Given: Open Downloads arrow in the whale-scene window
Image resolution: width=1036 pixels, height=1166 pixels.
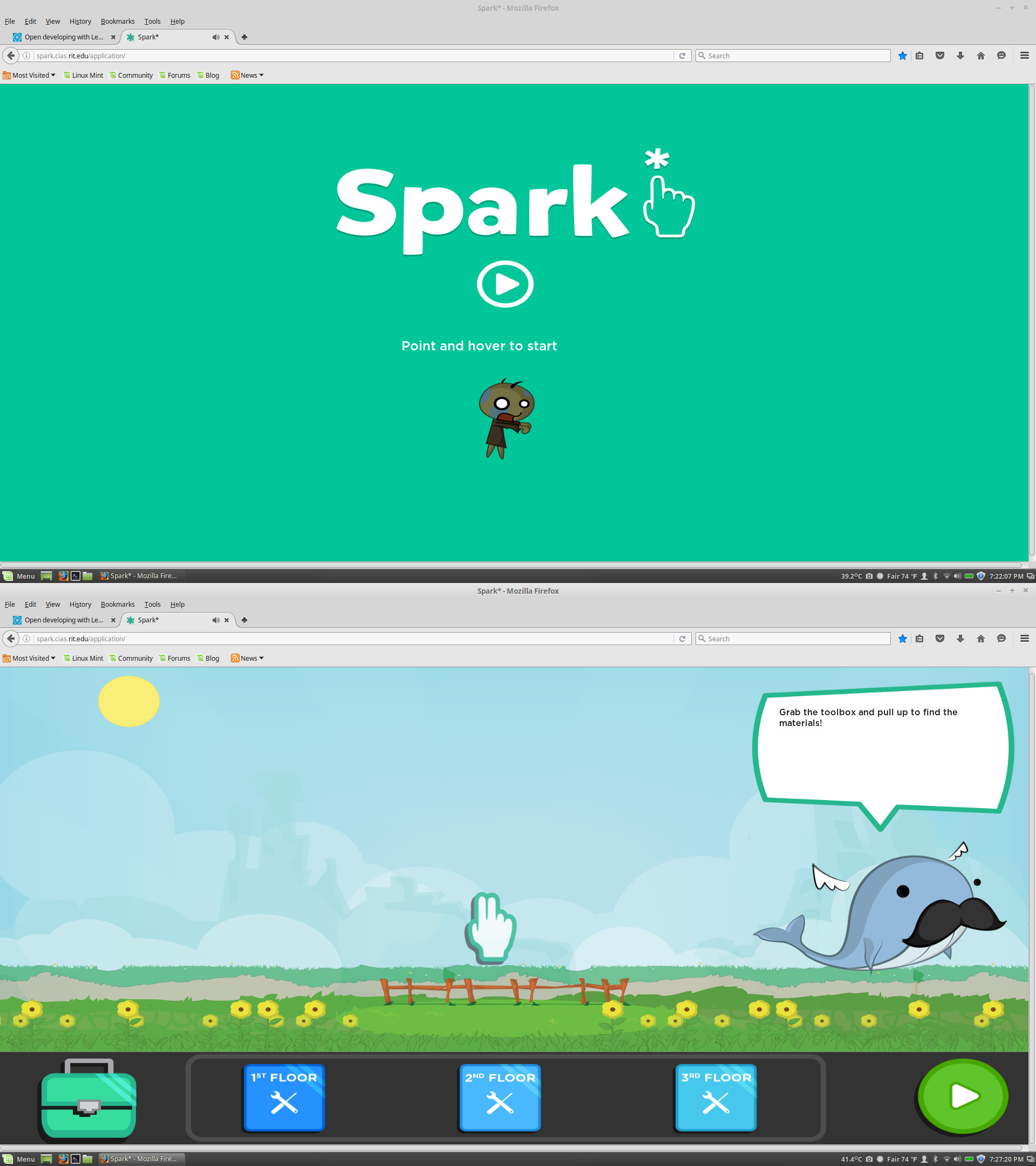Looking at the screenshot, I should tap(960, 639).
